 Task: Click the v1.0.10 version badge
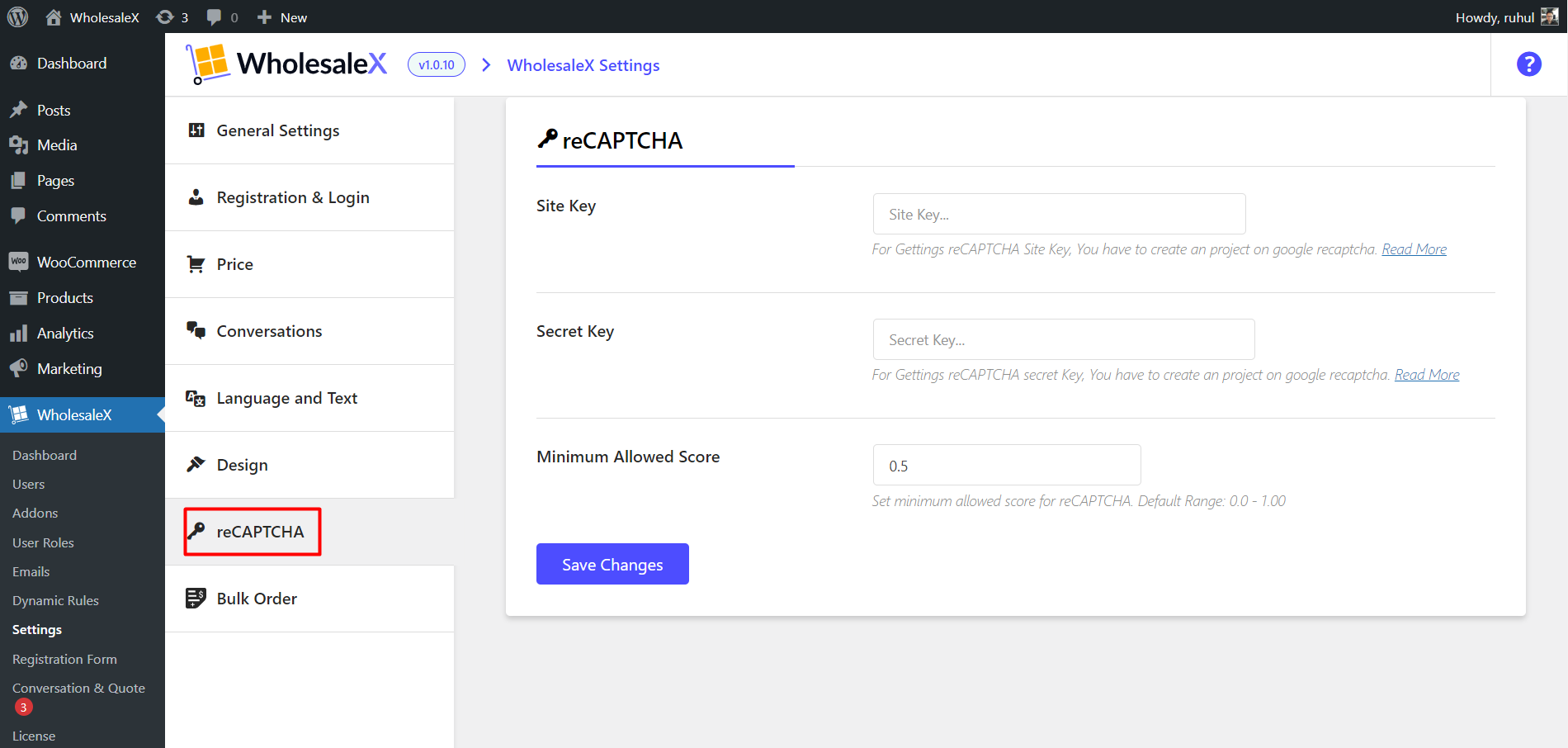437,64
